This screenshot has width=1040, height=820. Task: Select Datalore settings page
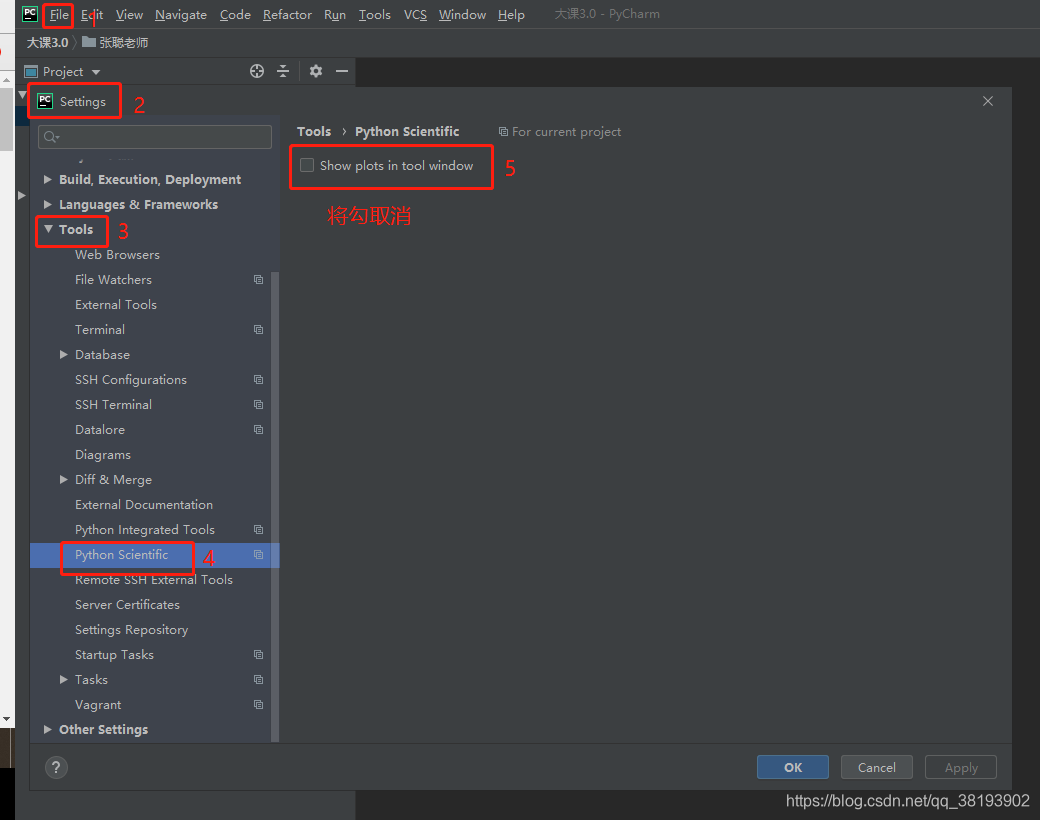[100, 430]
